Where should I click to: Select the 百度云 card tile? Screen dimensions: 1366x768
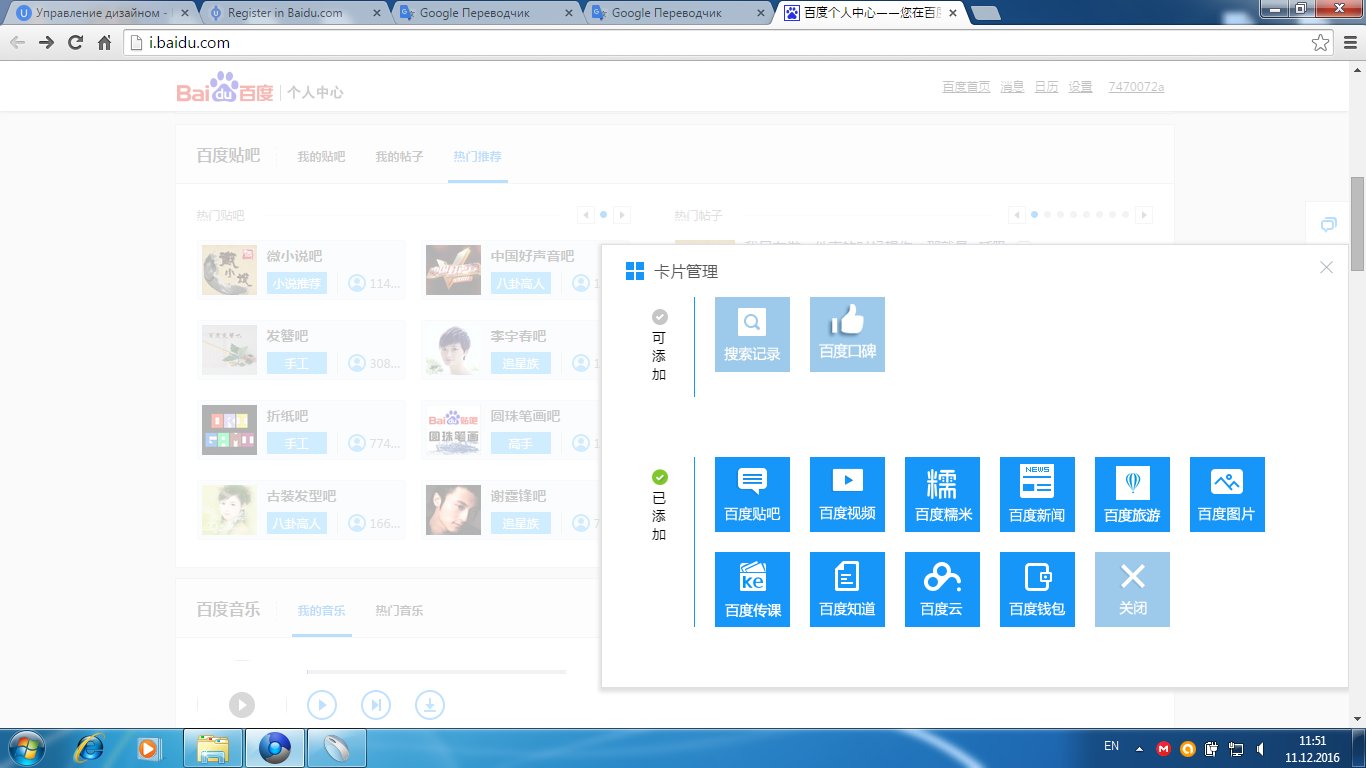pyautogui.click(x=942, y=589)
